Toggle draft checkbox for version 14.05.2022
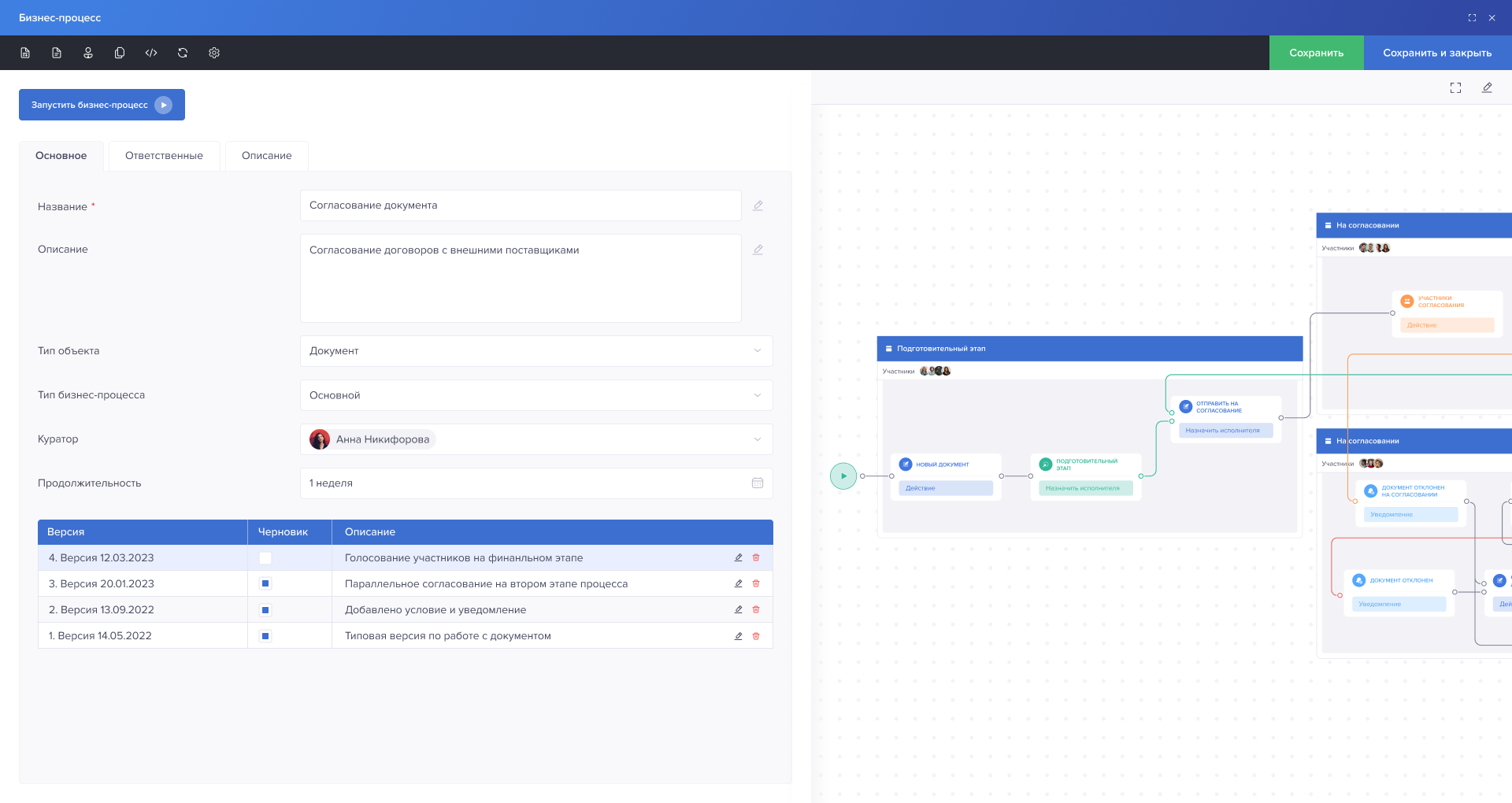 click(265, 636)
